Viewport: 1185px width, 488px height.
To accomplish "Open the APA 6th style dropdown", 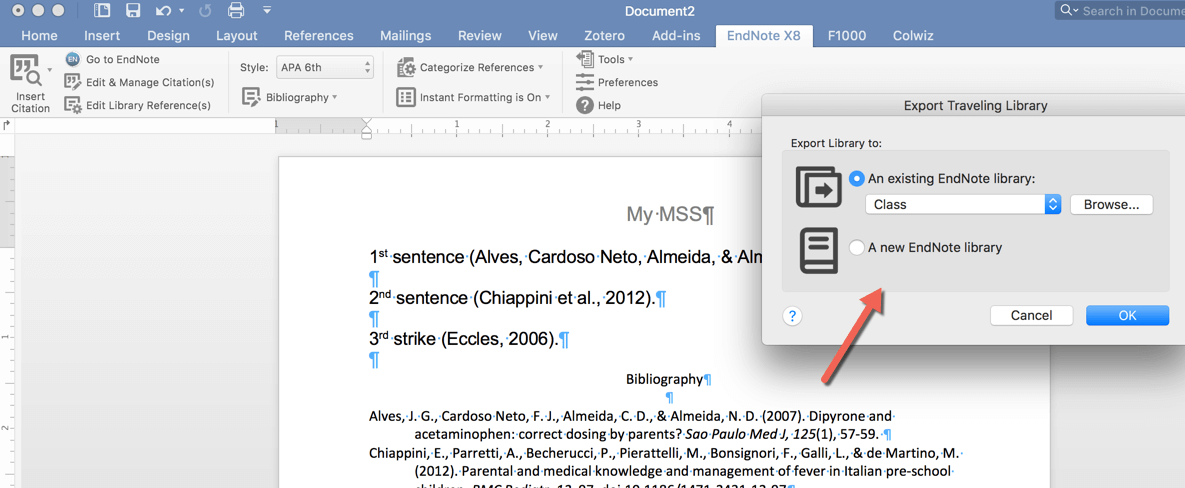I will (325, 67).
